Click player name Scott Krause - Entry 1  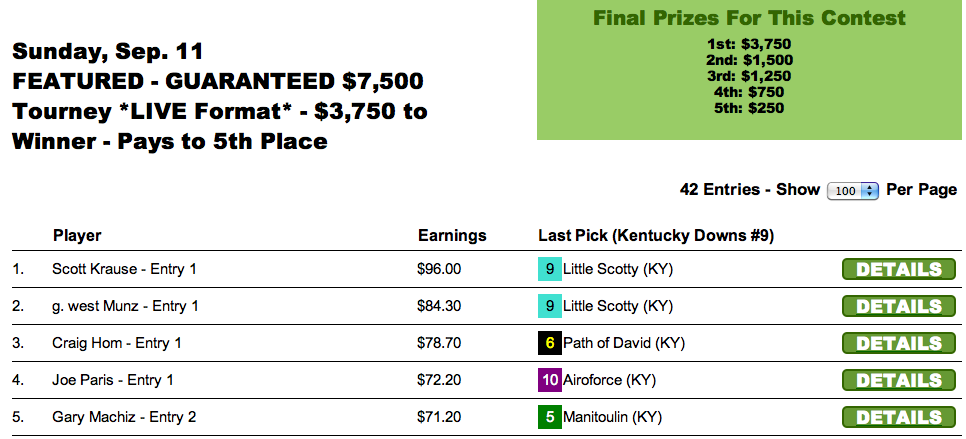pyautogui.click(x=124, y=269)
